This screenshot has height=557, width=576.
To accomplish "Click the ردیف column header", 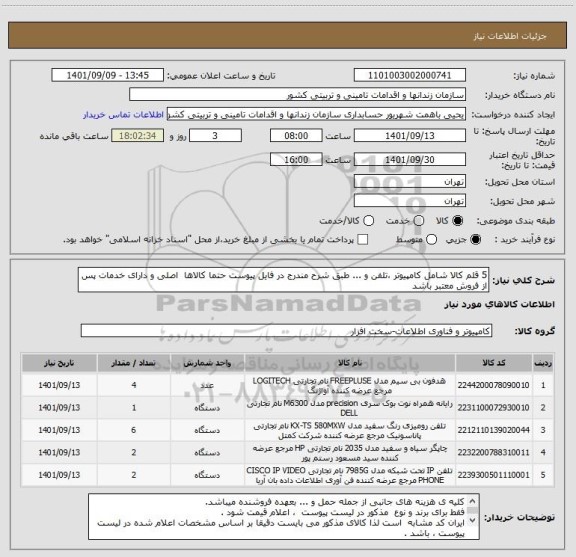I will (x=543, y=363).
